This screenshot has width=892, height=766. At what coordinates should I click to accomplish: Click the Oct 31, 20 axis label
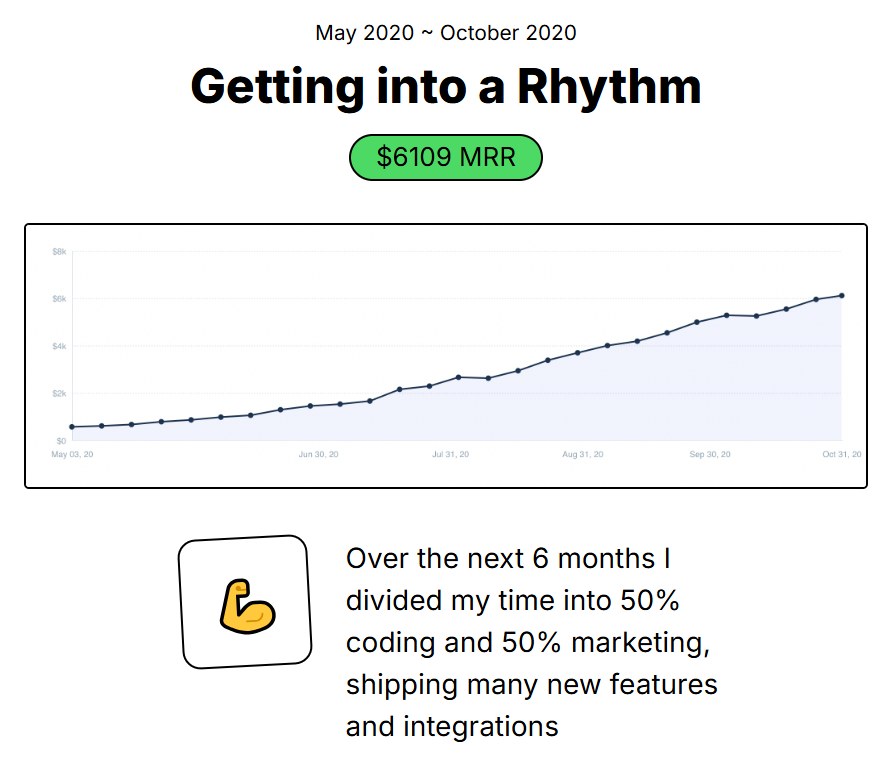[842, 454]
